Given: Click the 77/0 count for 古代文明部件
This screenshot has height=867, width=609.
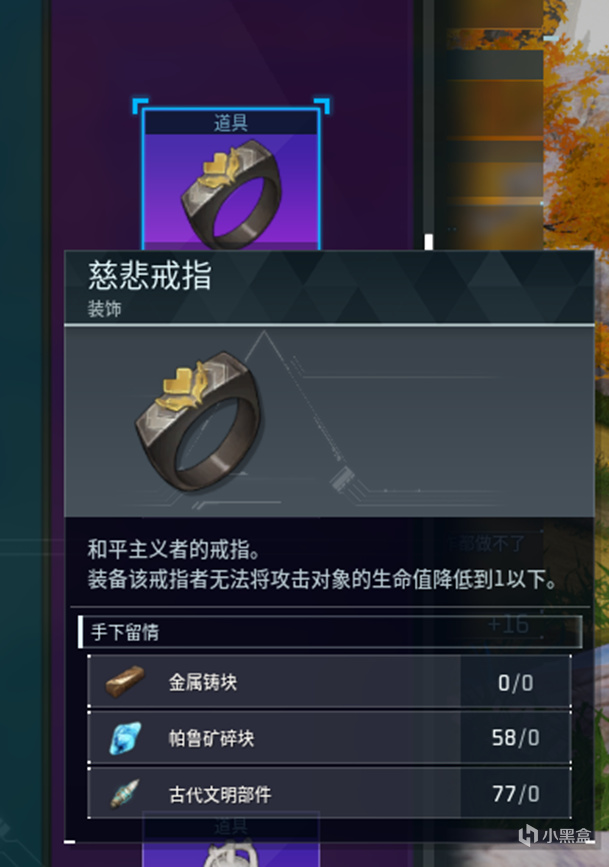Looking at the screenshot, I should pyautogui.click(x=516, y=794).
